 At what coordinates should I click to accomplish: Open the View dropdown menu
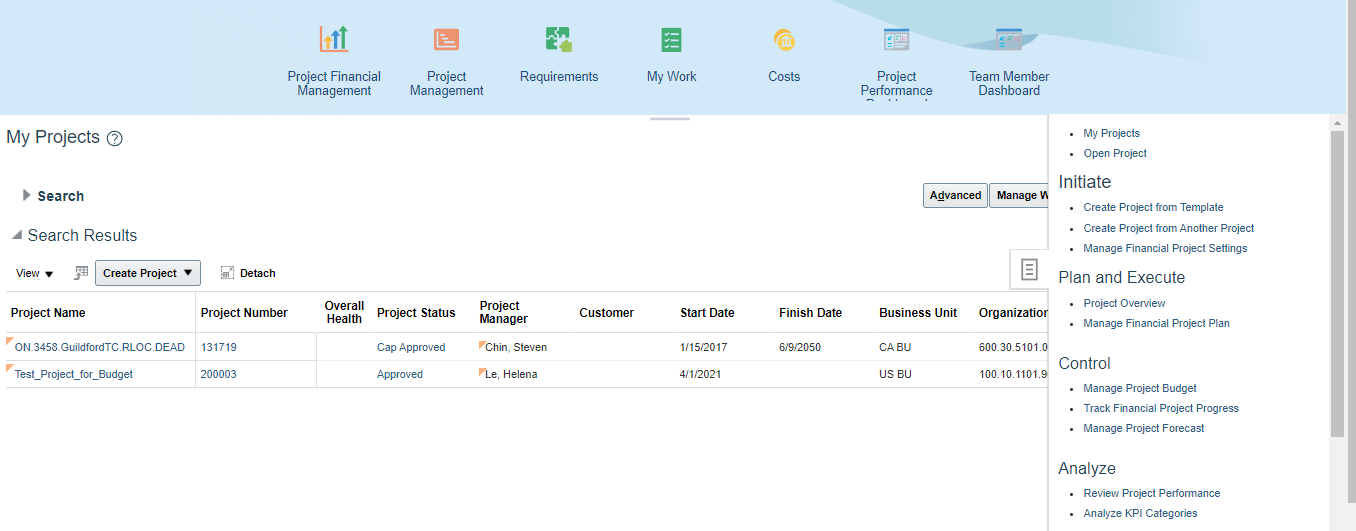point(35,273)
